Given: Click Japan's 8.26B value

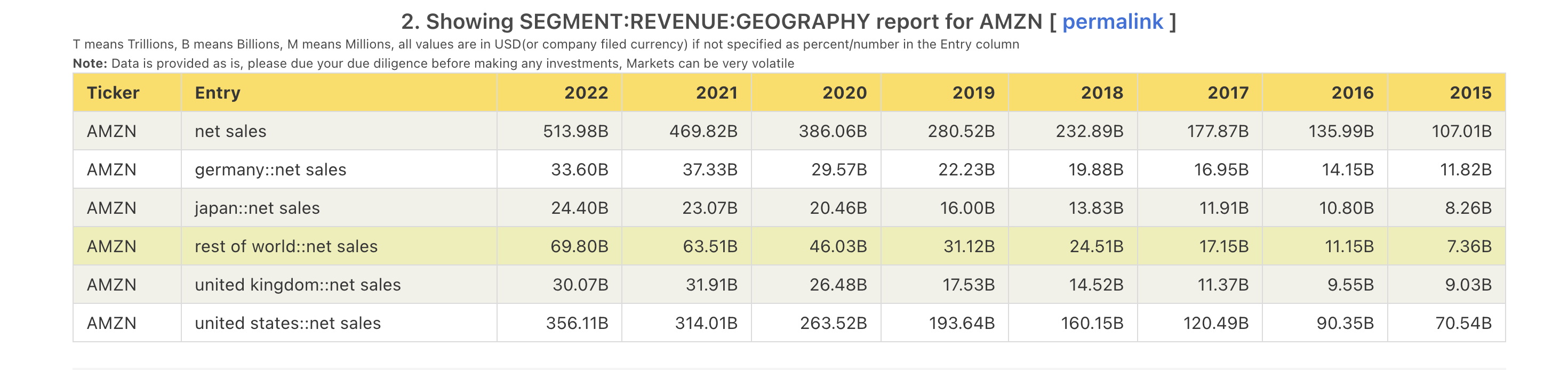Looking at the screenshot, I should point(1468,207).
